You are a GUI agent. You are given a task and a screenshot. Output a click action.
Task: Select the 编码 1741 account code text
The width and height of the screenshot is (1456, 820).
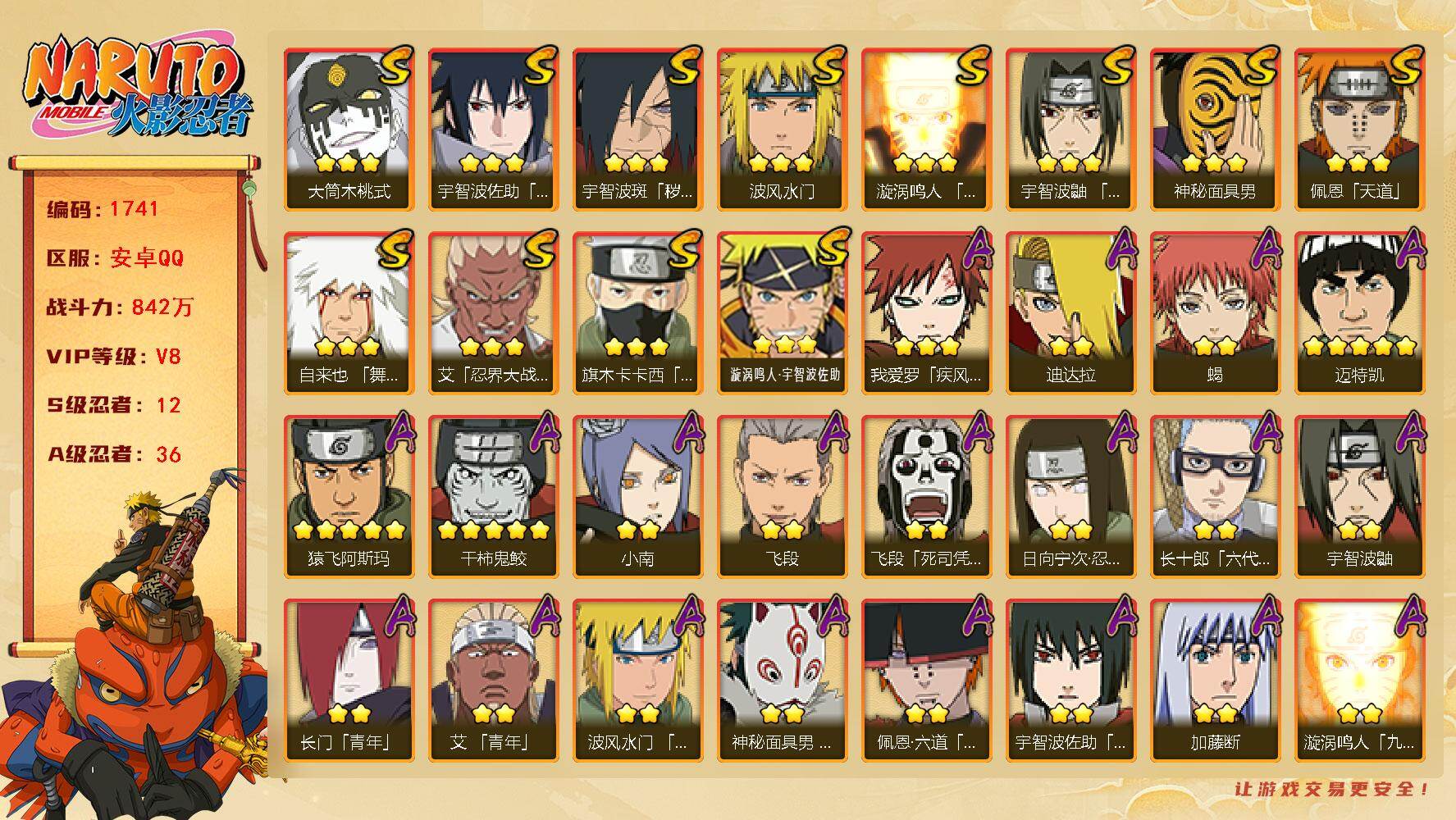point(103,209)
